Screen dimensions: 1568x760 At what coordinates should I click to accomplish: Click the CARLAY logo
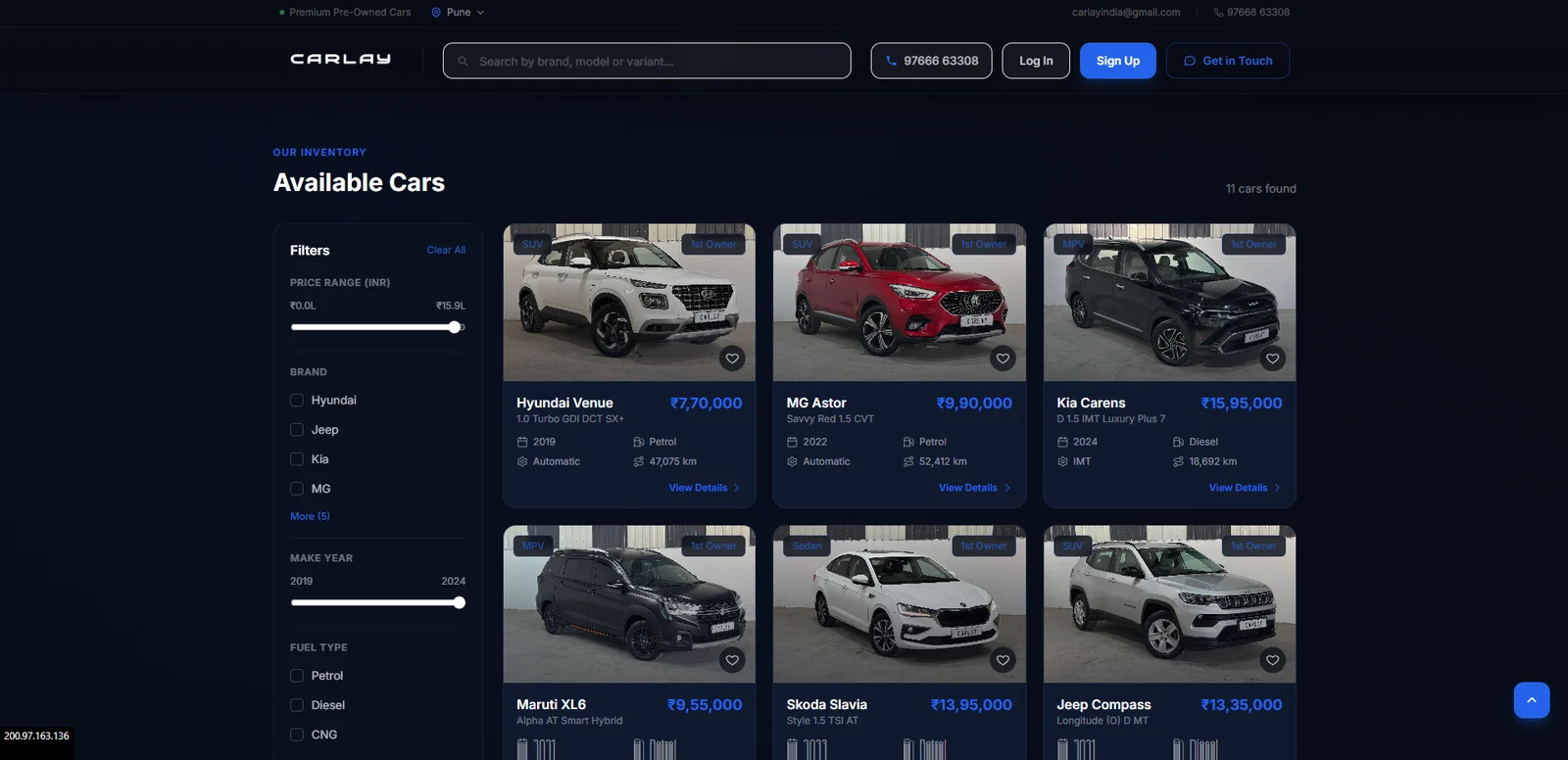tap(340, 60)
